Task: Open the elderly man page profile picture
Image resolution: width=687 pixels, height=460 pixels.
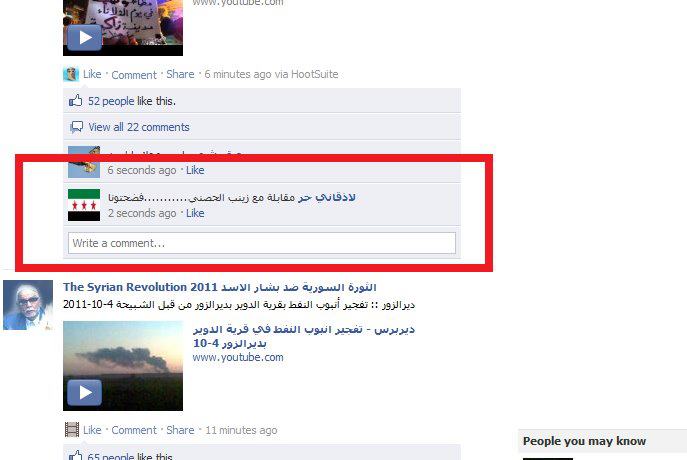Action: point(28,305)
